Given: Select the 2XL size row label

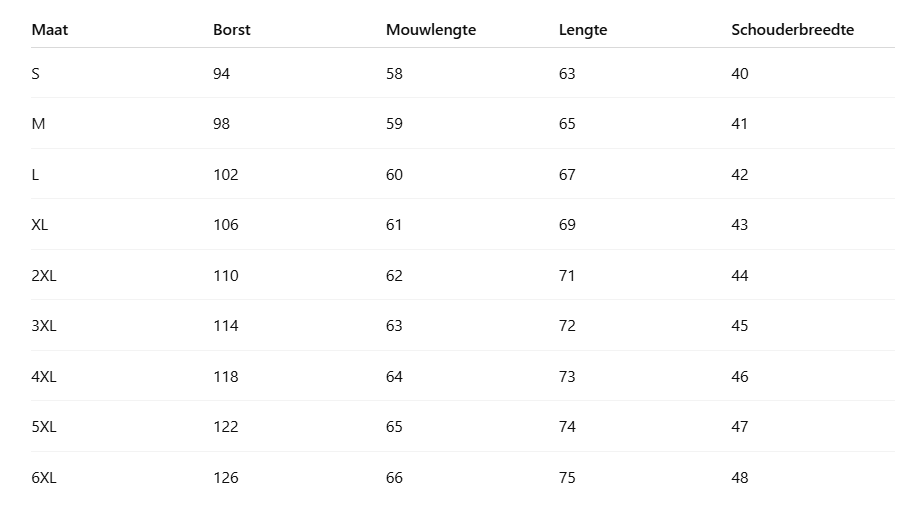Looking at the screenshot, I should click(44, 275).
